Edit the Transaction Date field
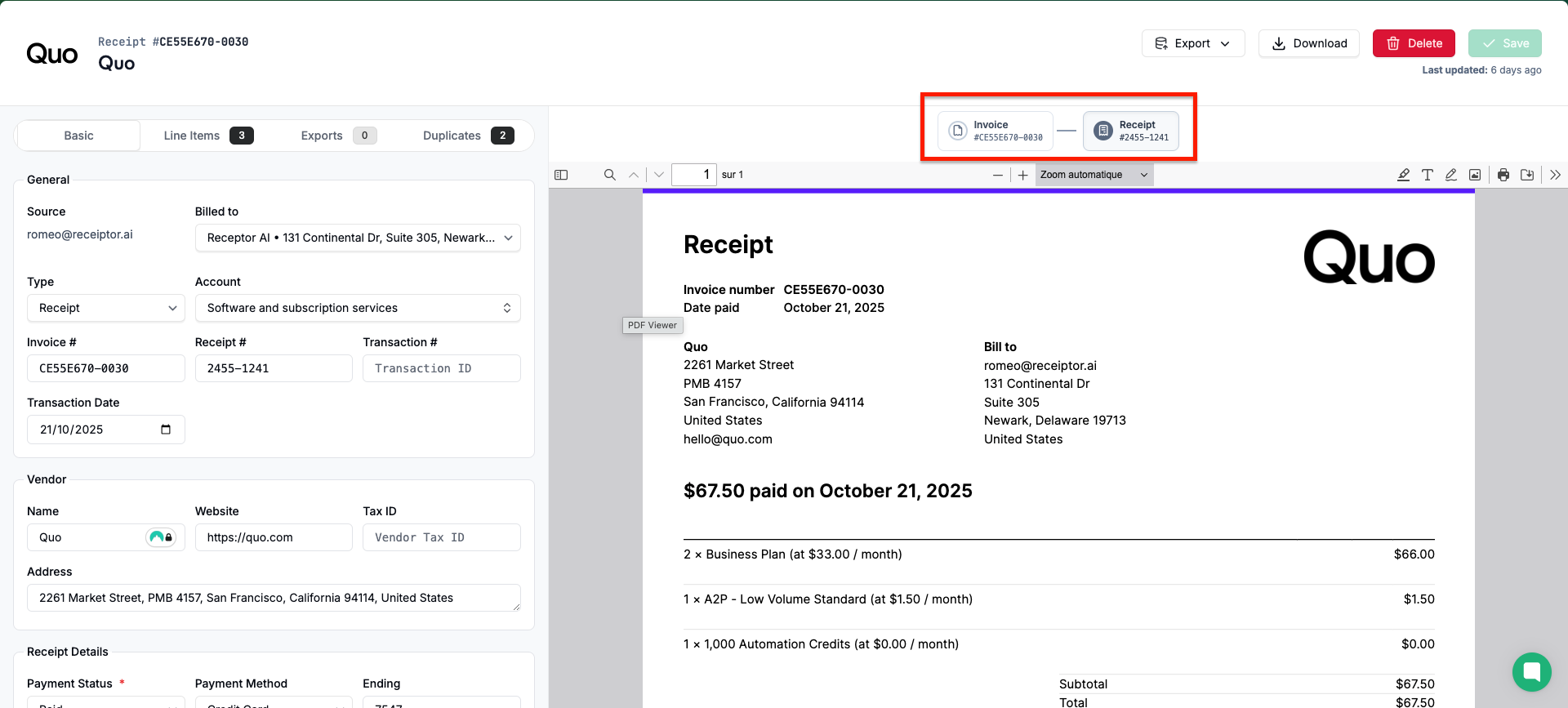The width and height of the screenshot is (1568, 708). tap(106, 430)
